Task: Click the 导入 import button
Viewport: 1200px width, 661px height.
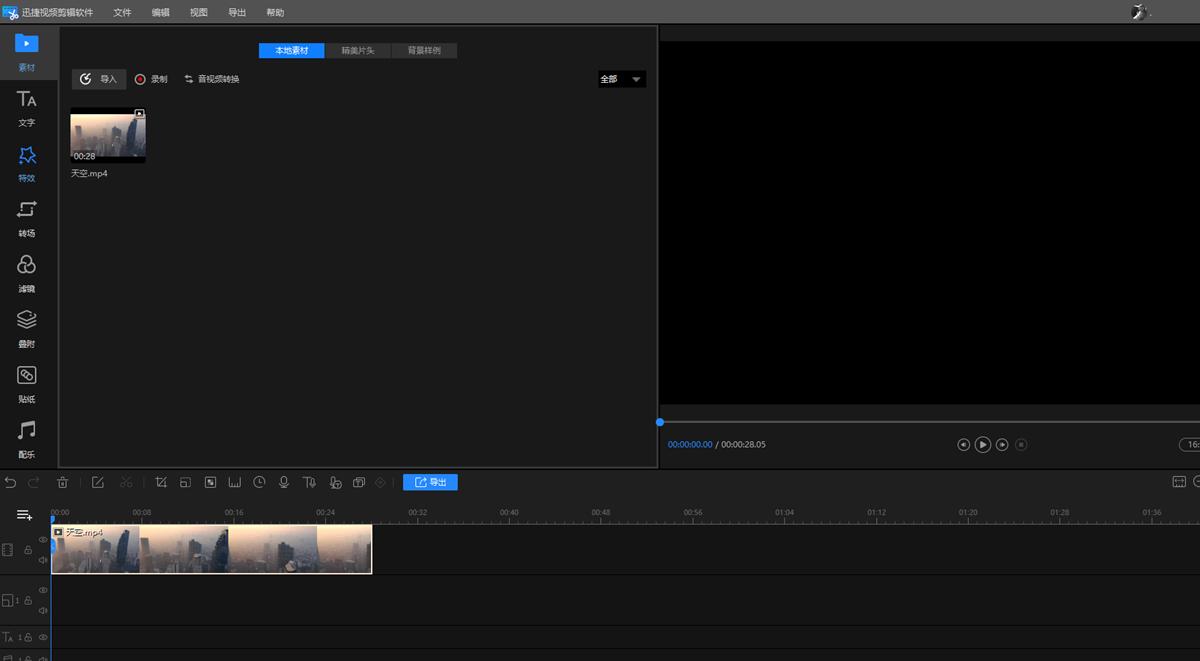Action: pos(99,79)
